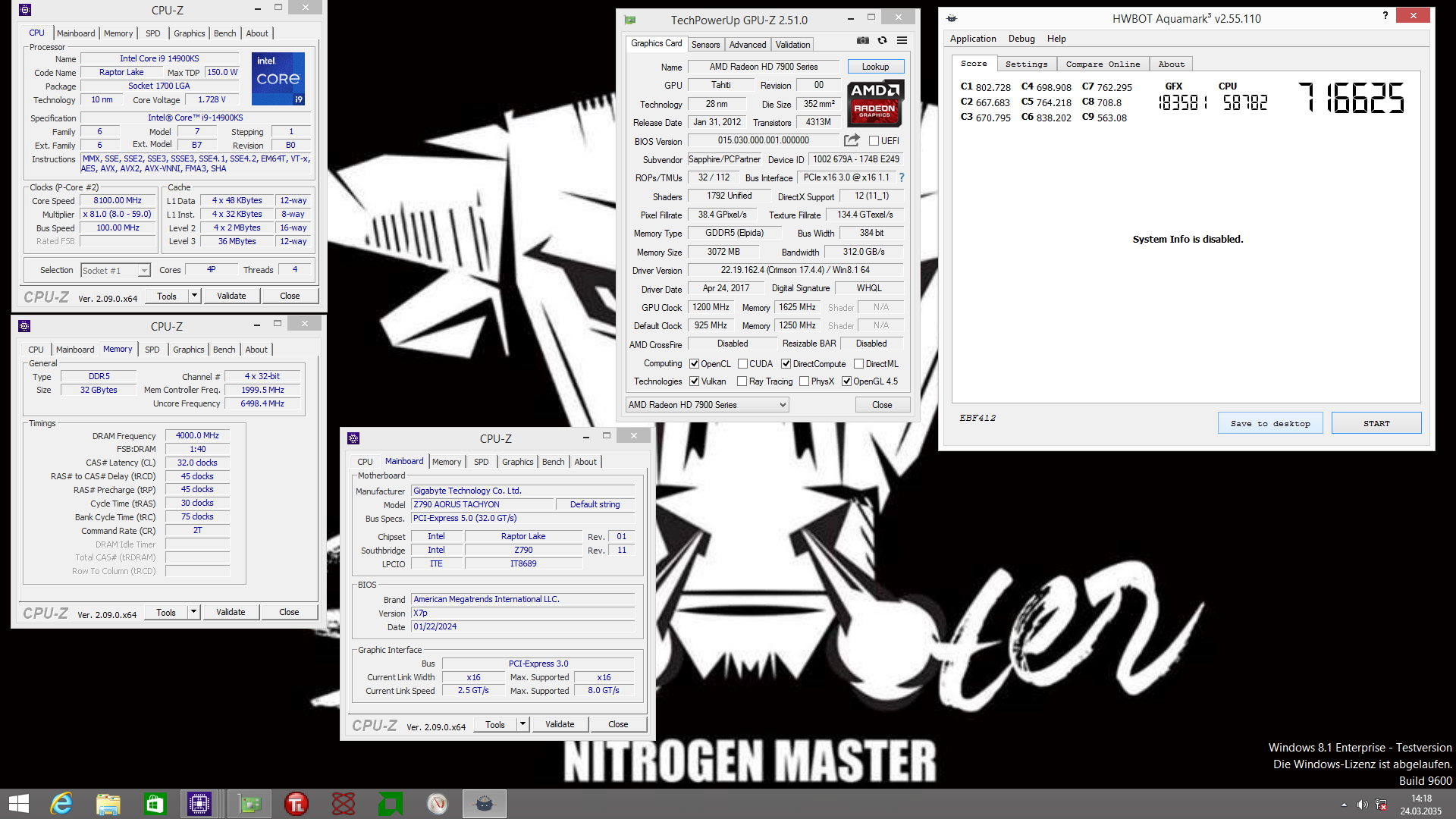Open Debug menu in Aquamark

click(x=1021, y=39)
